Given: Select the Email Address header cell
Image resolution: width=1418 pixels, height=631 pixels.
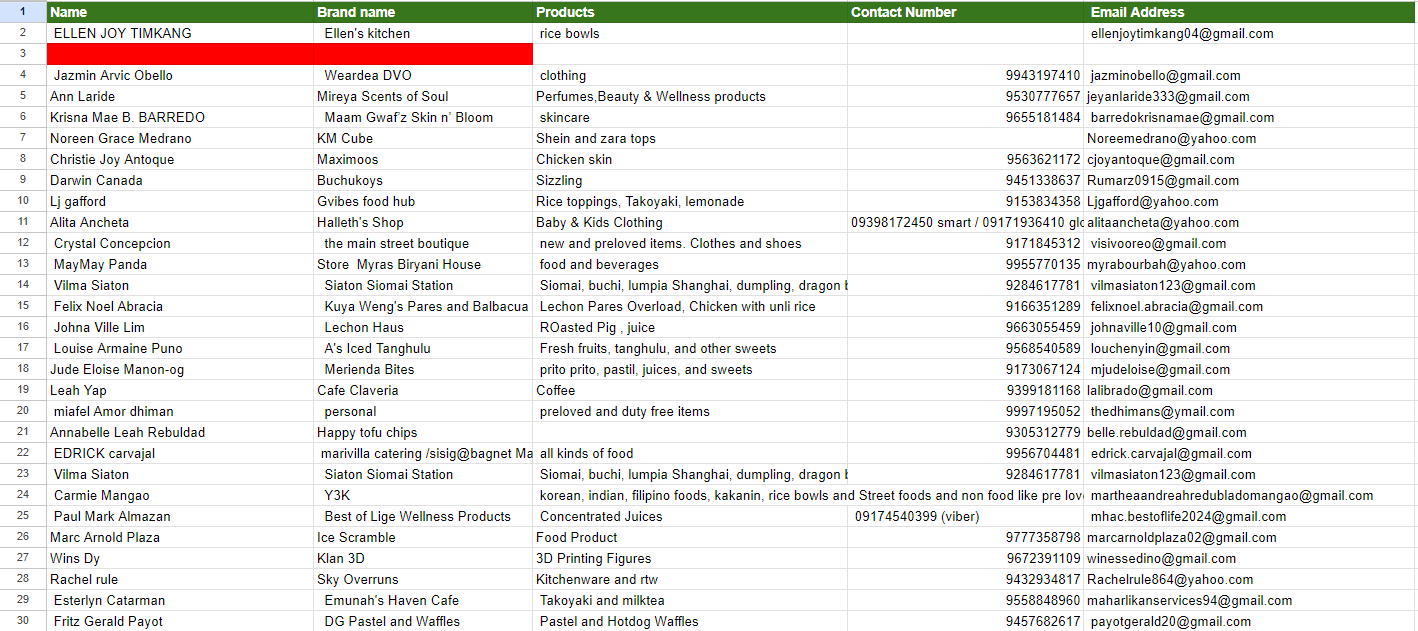Looking at the screenshot, I should [1251, 12].
